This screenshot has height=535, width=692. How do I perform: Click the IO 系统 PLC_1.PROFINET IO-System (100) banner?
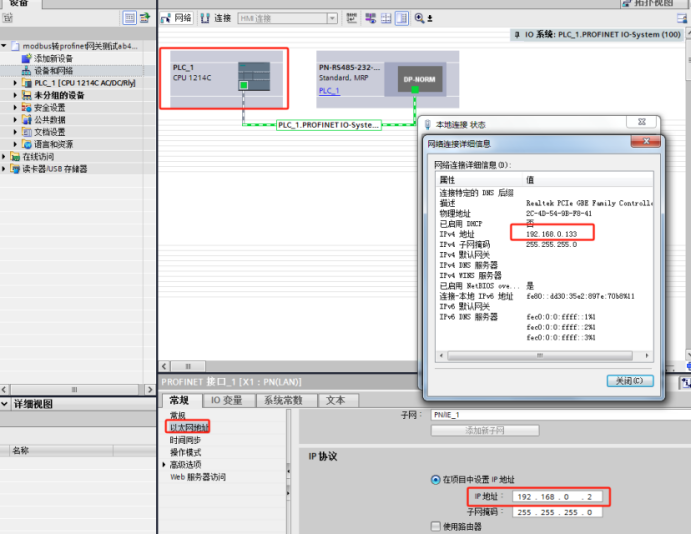tap(598, 34)
